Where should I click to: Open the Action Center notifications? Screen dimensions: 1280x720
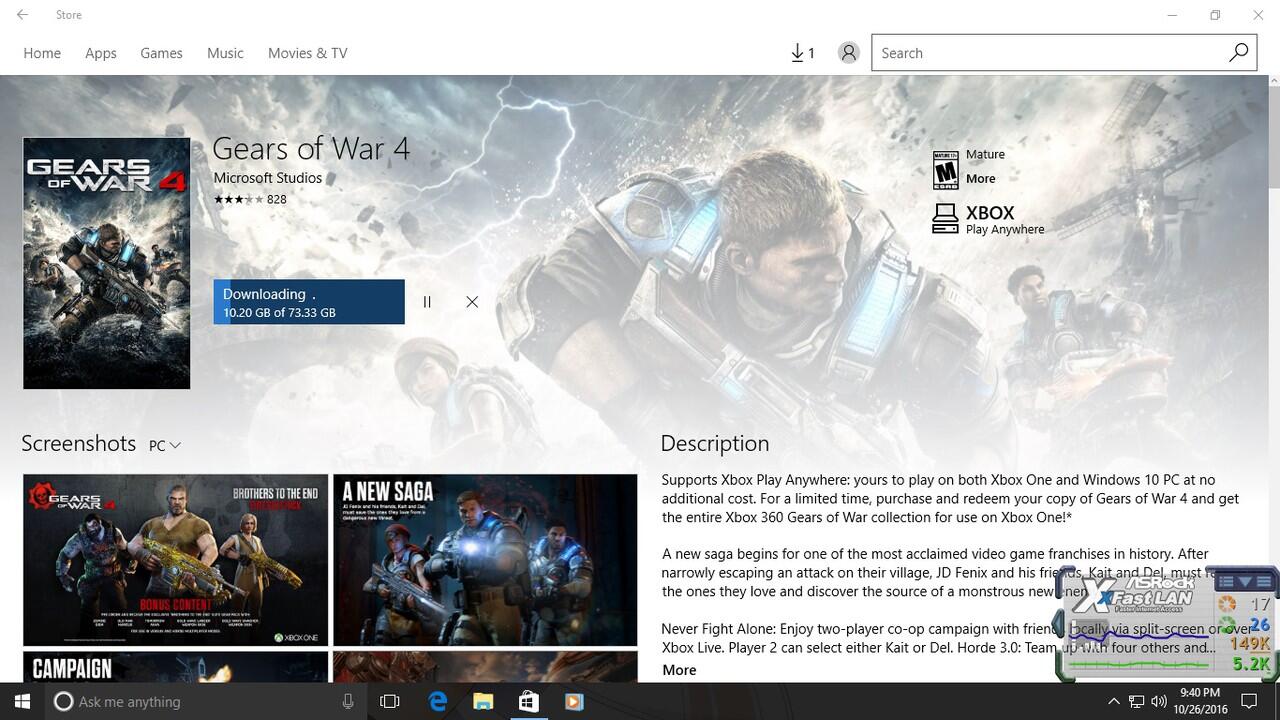(1249, 701)
